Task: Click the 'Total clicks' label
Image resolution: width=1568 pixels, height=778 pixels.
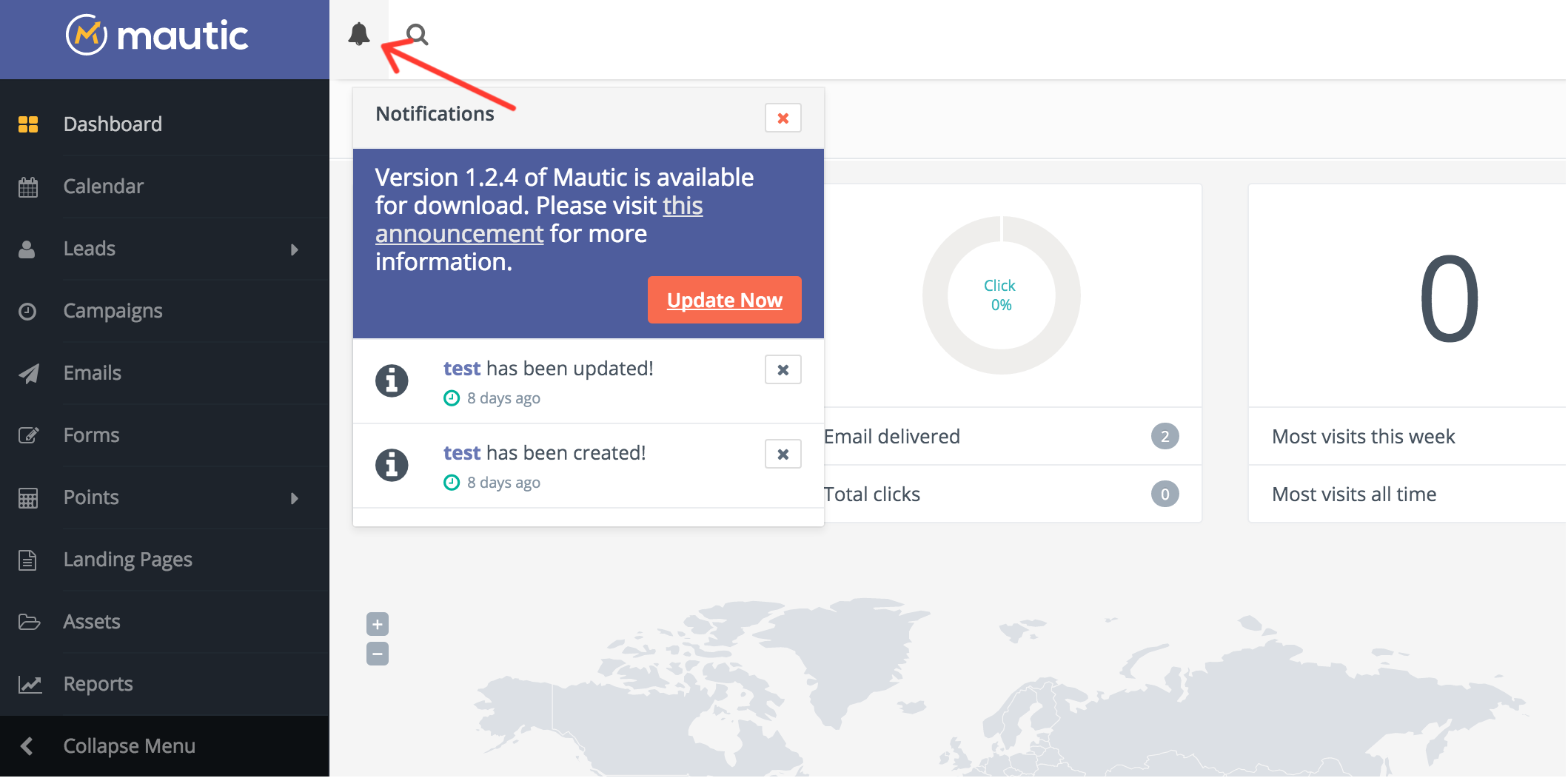Action: coord(872,494)
